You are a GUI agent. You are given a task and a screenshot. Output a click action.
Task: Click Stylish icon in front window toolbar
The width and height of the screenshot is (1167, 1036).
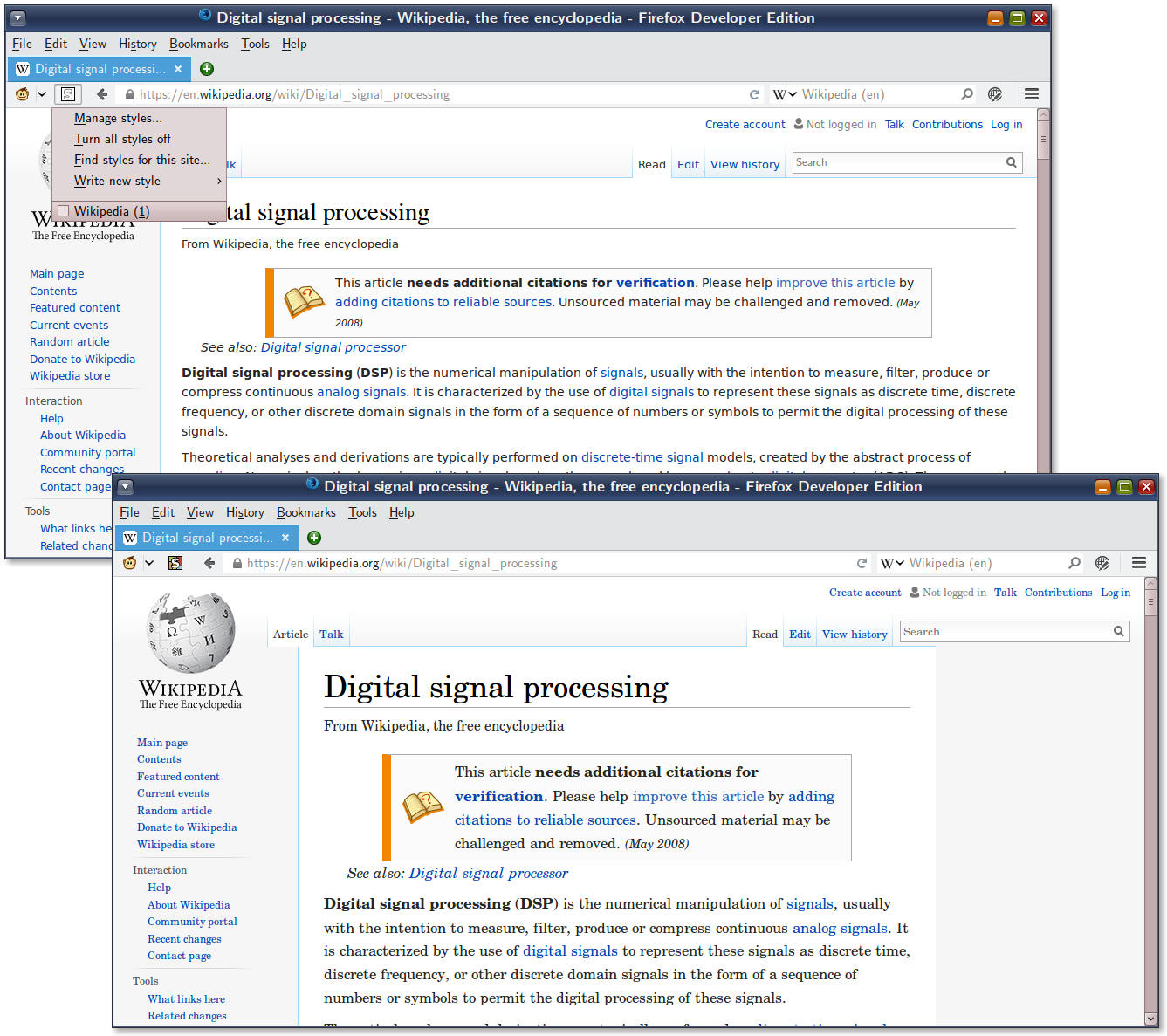pos(175,563)
